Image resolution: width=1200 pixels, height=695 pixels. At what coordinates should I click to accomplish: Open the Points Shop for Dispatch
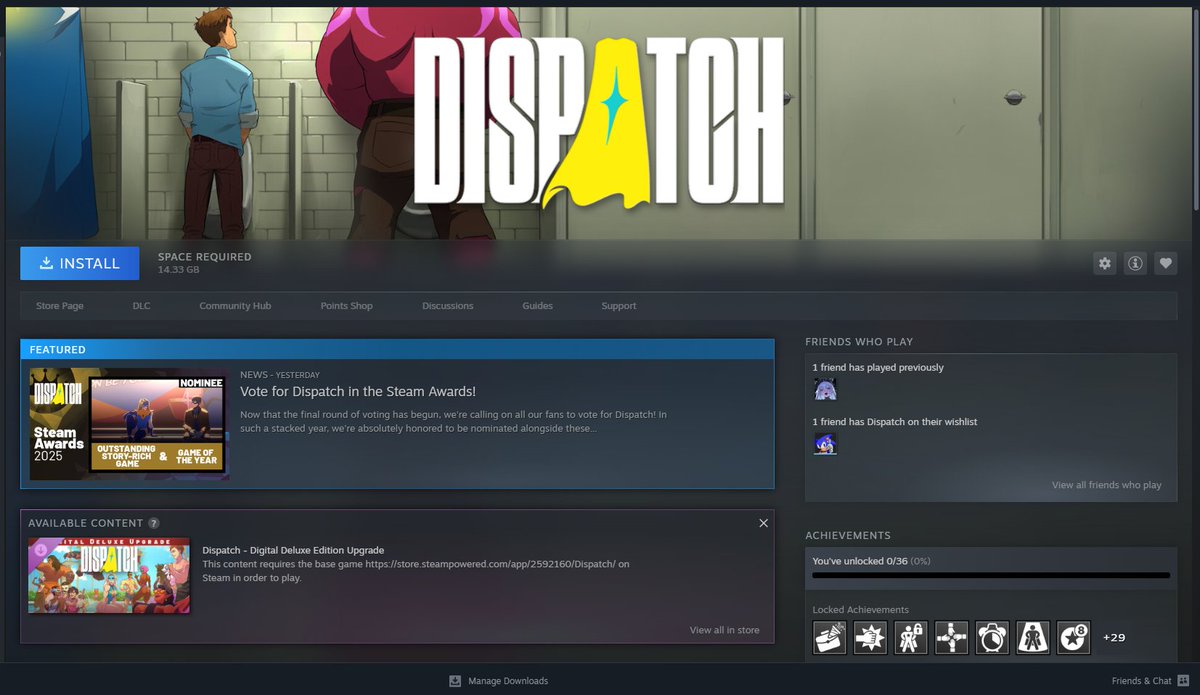tap(346, 306)
